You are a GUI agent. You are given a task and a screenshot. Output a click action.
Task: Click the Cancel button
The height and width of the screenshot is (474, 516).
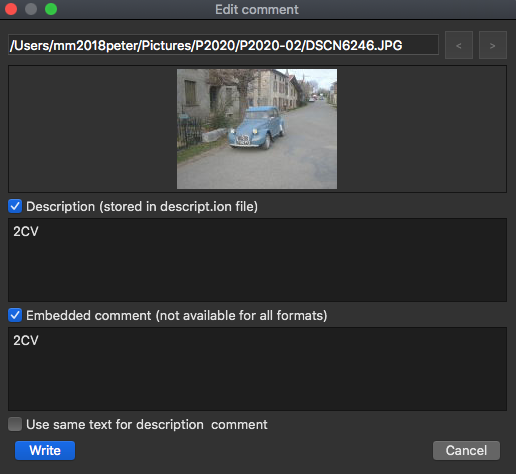point(466,450)
